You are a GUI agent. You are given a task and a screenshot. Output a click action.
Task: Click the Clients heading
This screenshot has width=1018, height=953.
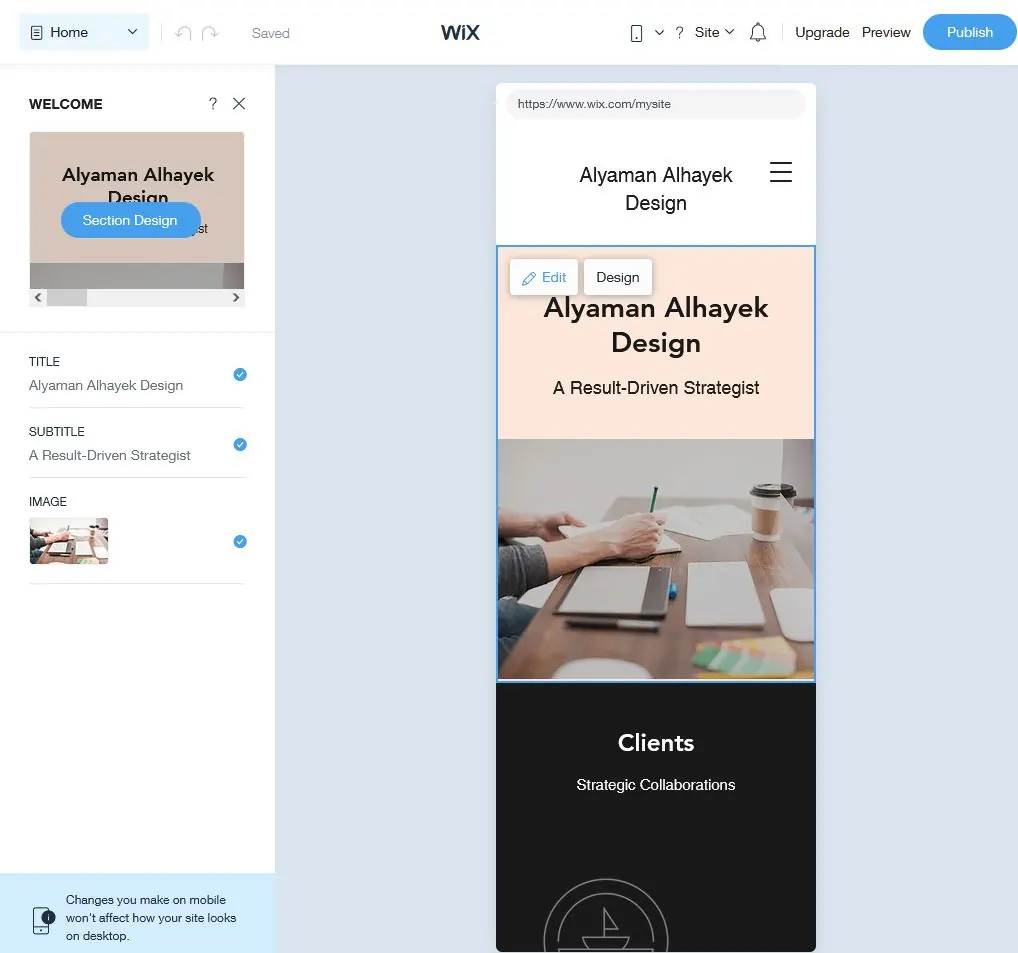click(x=656, y=743)
